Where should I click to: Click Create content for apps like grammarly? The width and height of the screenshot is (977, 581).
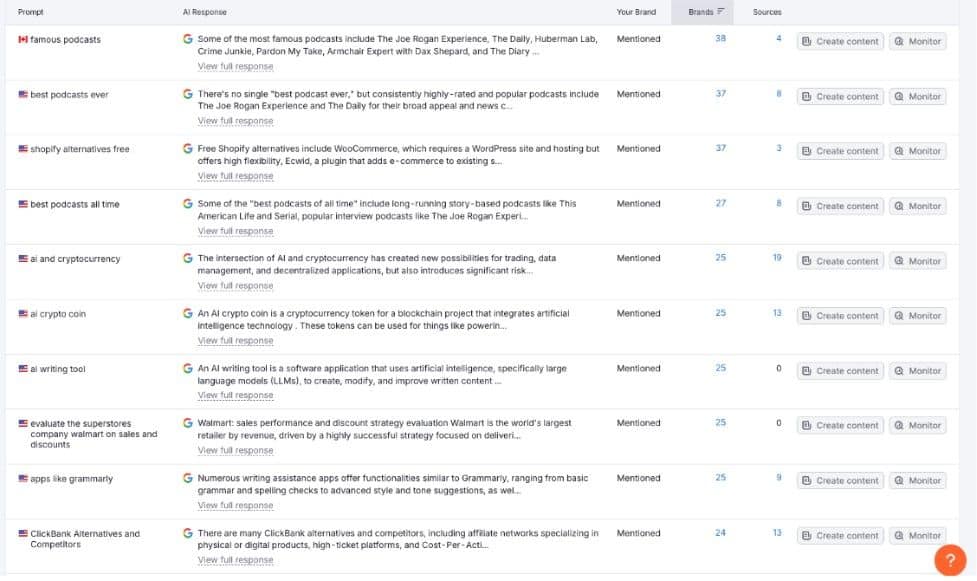click(840, 481)
